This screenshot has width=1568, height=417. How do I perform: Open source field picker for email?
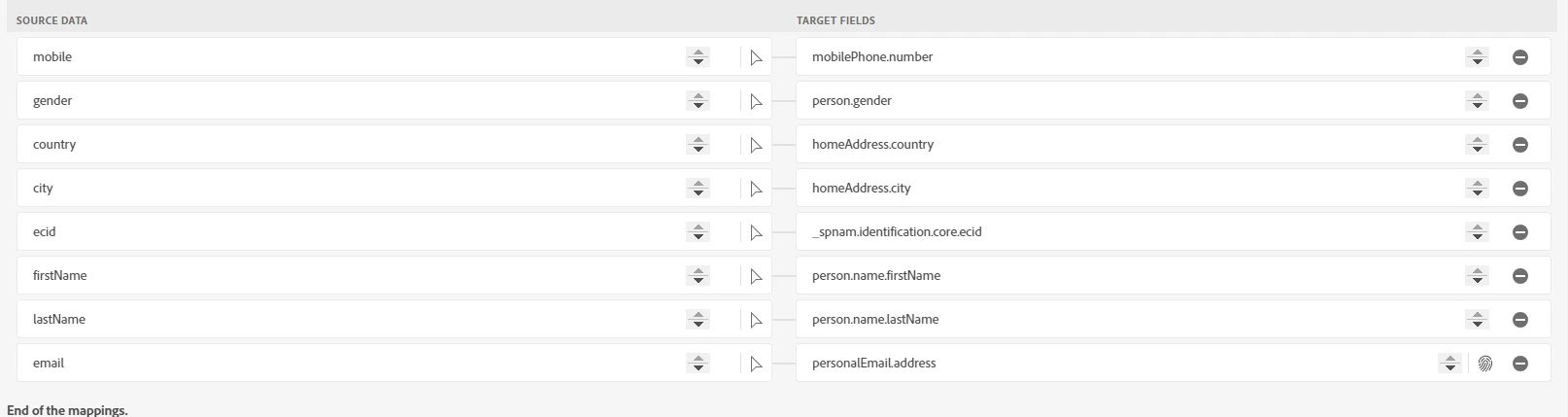[x=756, y=364]
